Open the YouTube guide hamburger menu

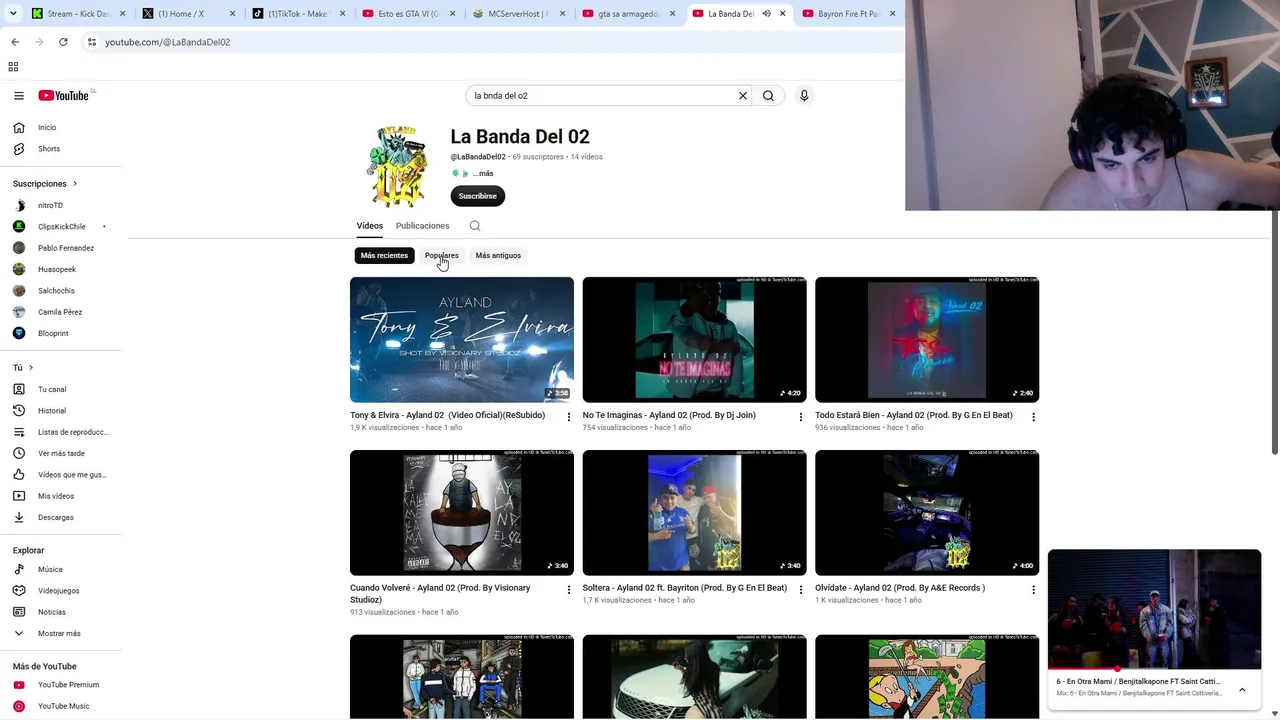coord(19,96)
